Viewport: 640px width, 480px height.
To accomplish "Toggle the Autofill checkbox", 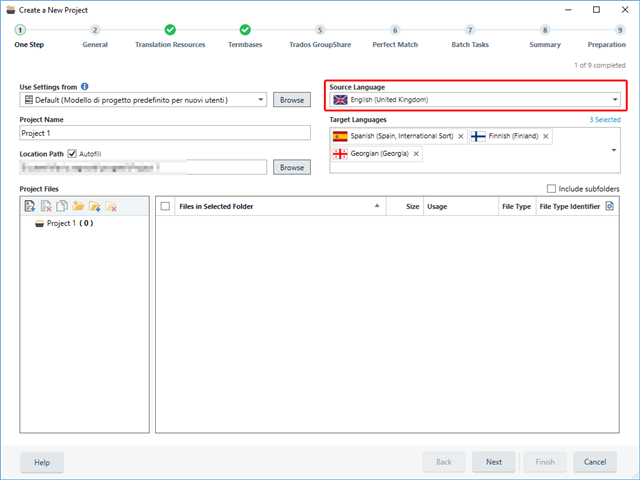I will (72, 153).
